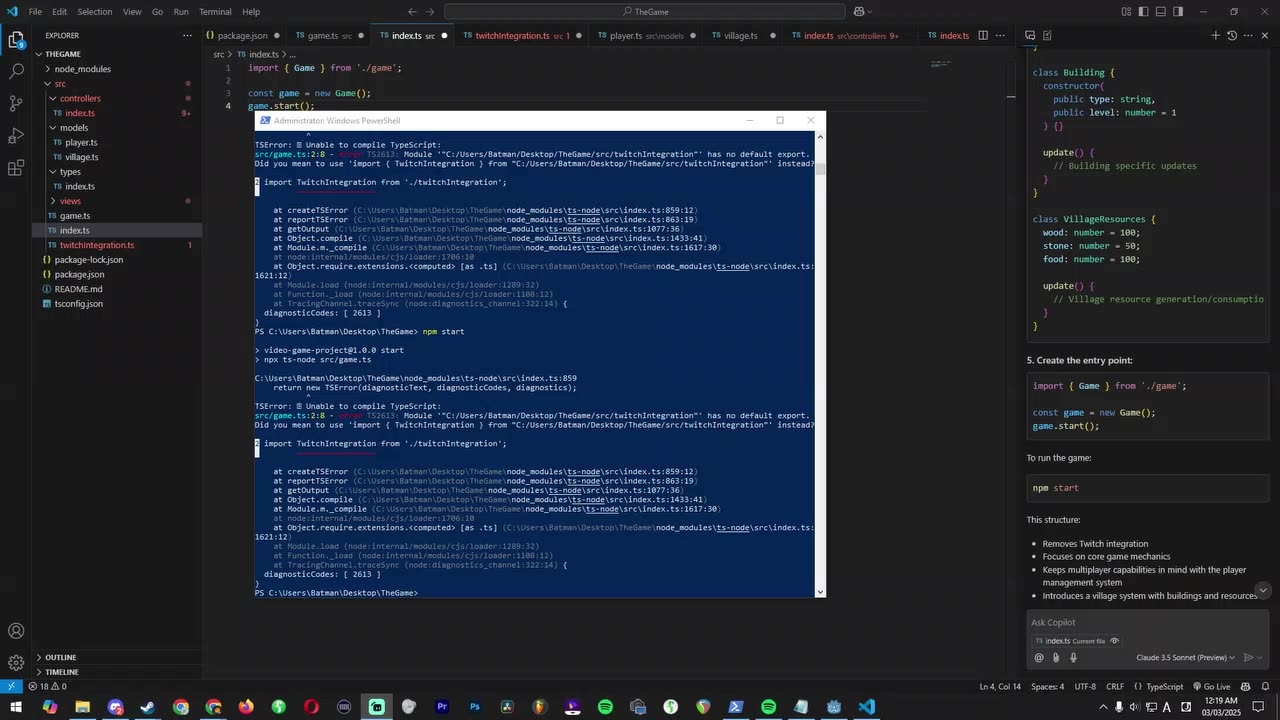Viewport: 1280px width, 720px height.
Task: Open the Search view in activity bar
Action: coord(16,72)
